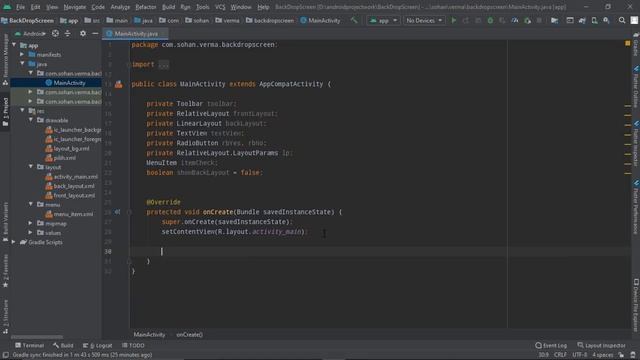The width and height of the screenshot is (640, 360).
Task: Run the app with the green play icon
Action: pos(453,20)
